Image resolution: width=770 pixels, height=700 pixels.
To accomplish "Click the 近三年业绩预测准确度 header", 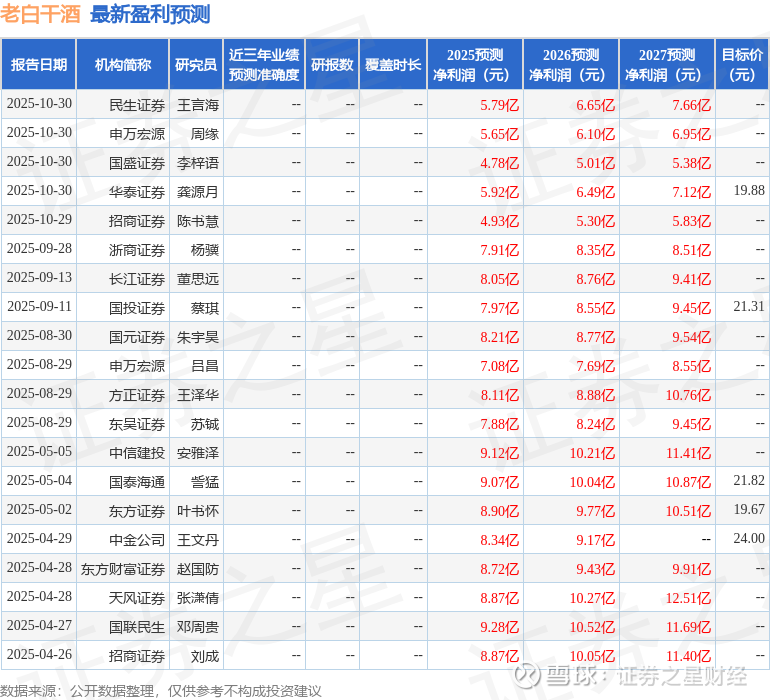I will (264, 64).
